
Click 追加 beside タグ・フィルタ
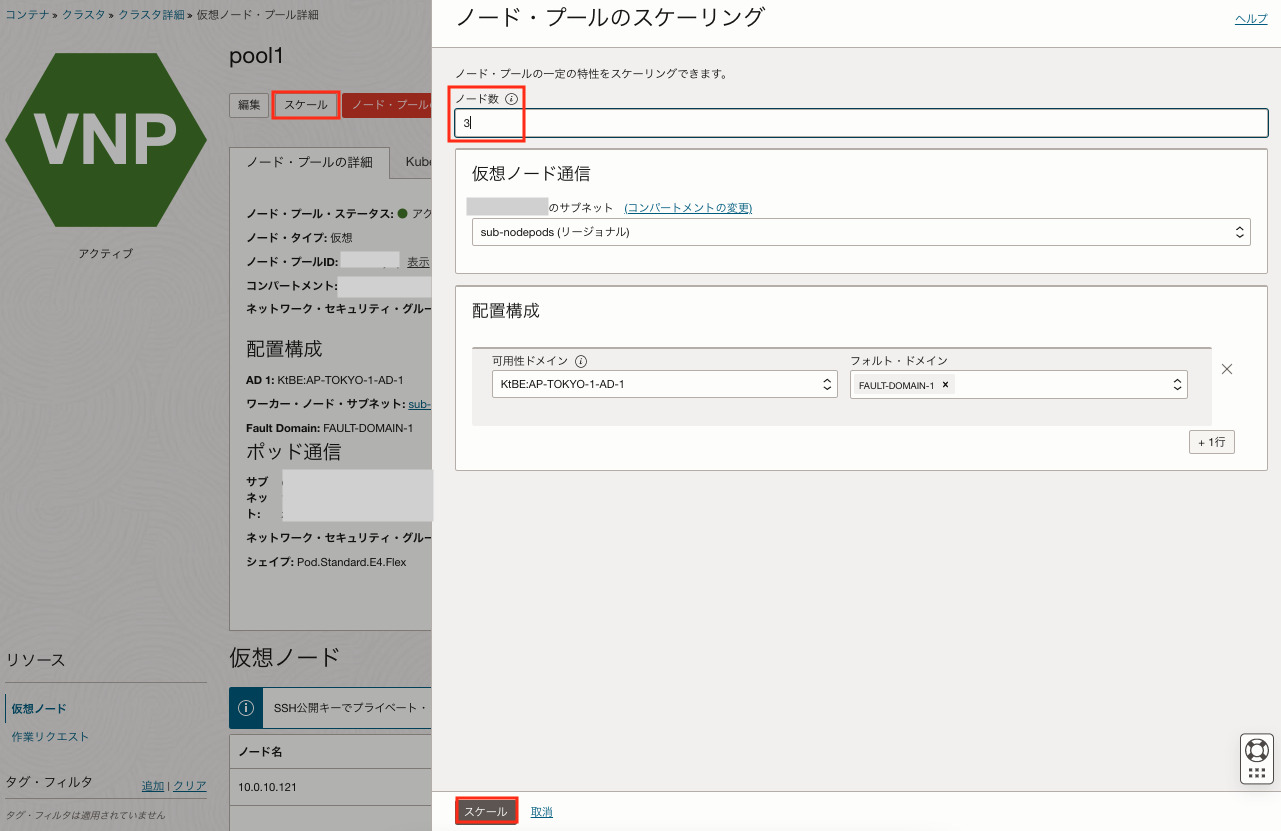pyautogui.click(x=153, y=786)
